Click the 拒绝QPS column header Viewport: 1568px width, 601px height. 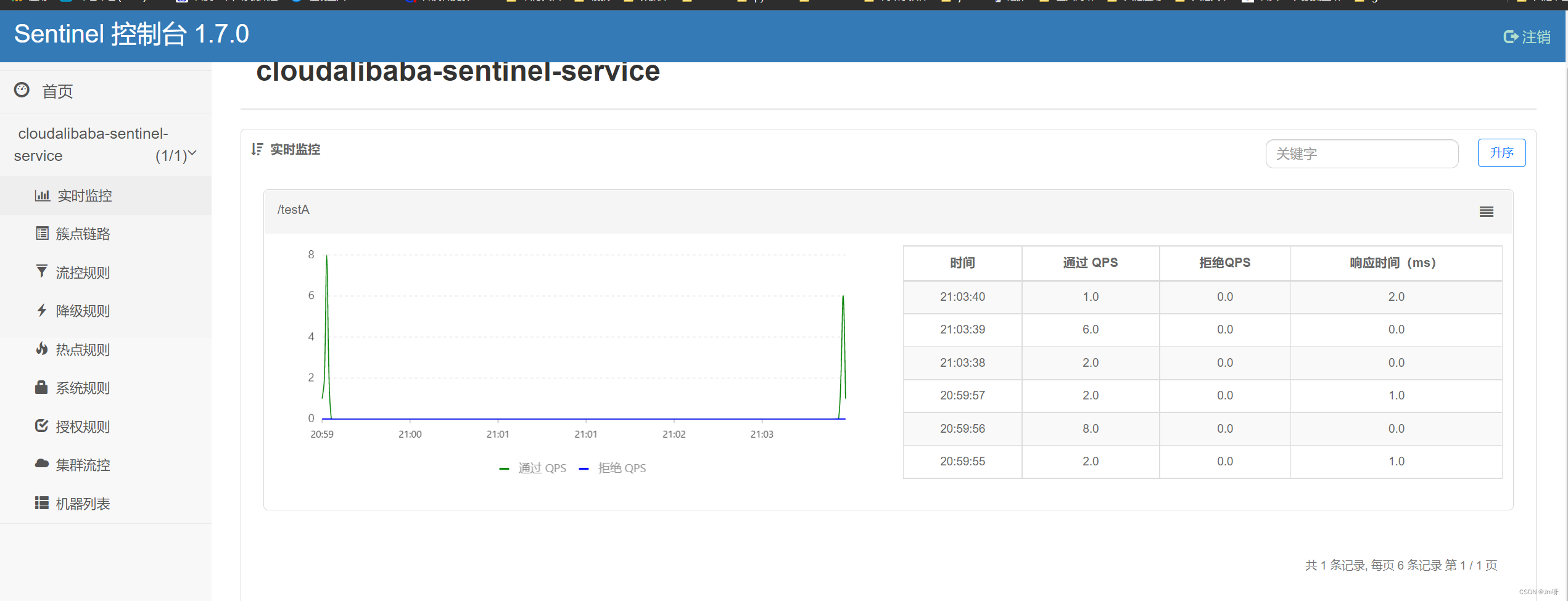[x=1224, y=263]
